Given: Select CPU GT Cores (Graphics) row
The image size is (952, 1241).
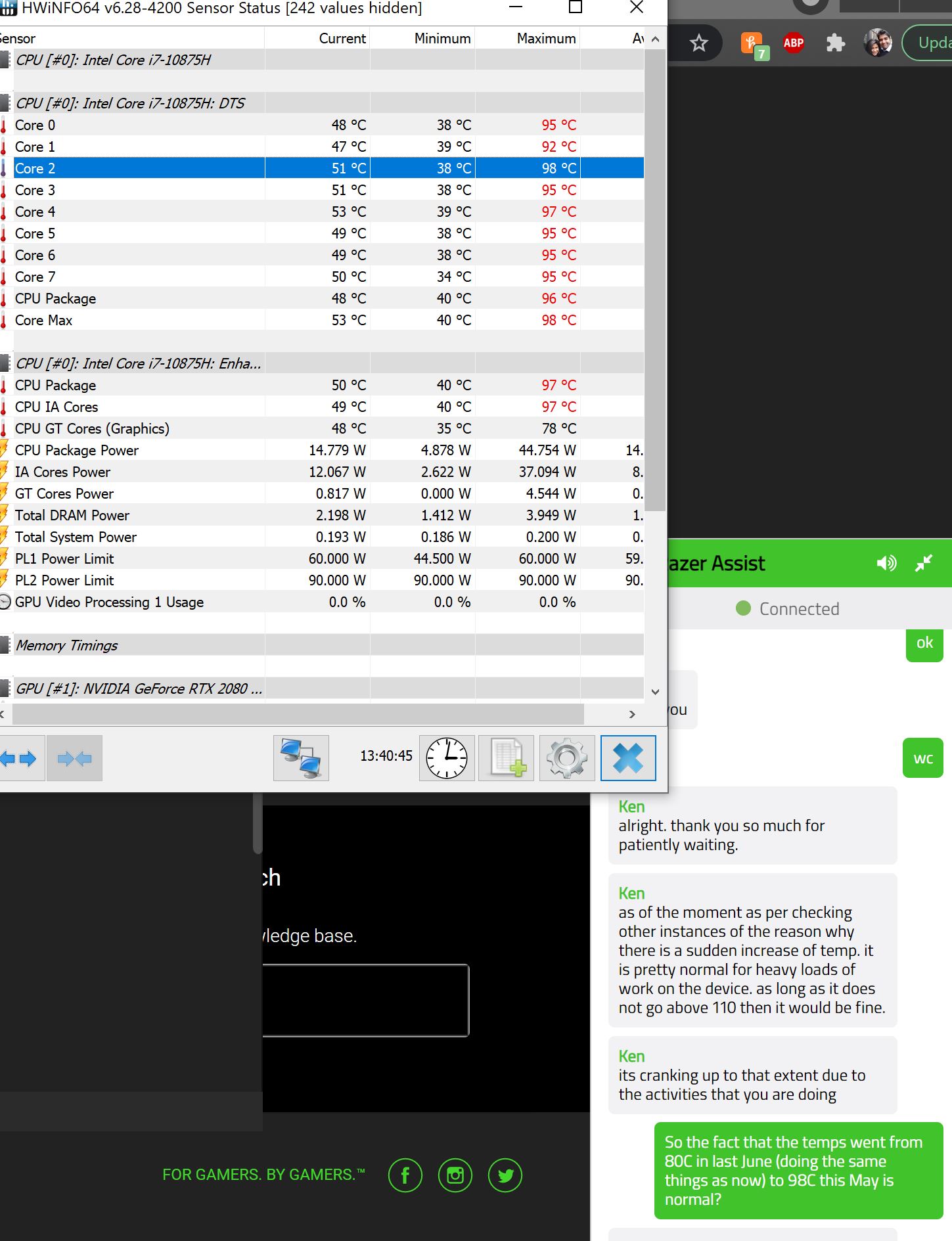Looking at the screenshot, I should click(322, 428).
